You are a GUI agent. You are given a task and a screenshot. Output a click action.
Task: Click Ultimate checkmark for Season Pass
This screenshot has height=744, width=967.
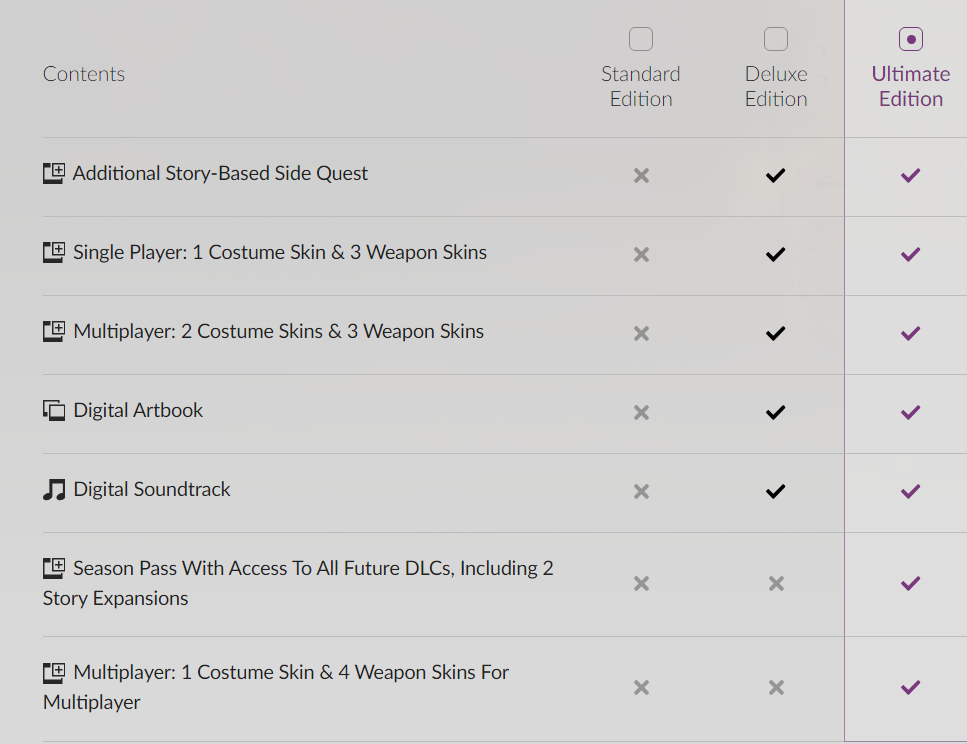coord(910,583)
